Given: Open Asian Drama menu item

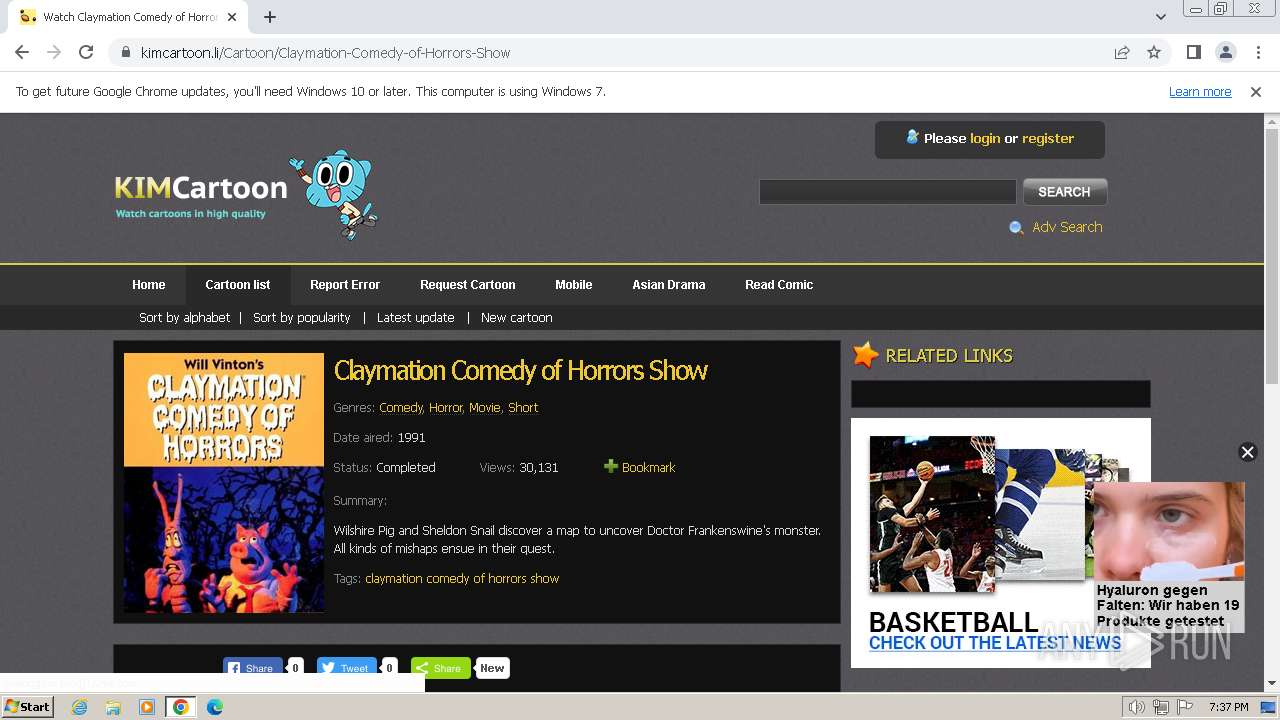Looking at the screenshot, I should (x=669, y=285).
